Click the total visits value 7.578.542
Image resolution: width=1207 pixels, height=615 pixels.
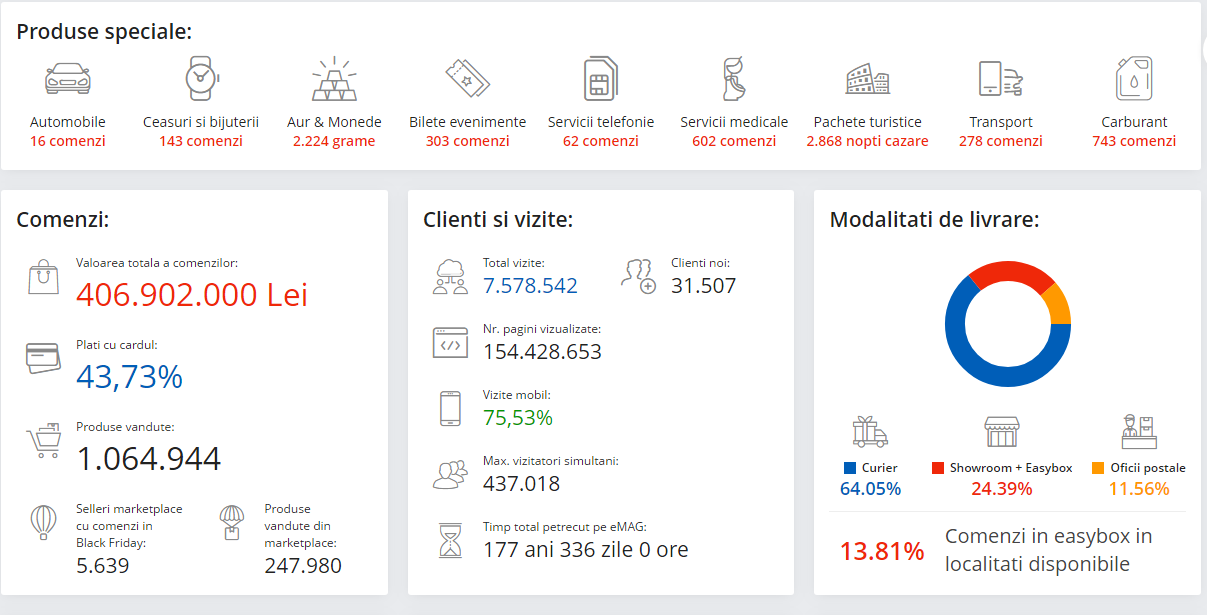530,286
